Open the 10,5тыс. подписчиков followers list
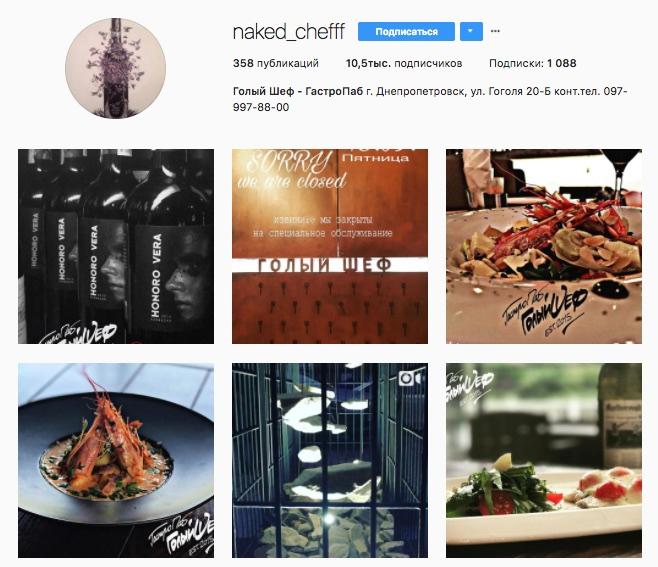658x567 pixels. pos(404,63)
